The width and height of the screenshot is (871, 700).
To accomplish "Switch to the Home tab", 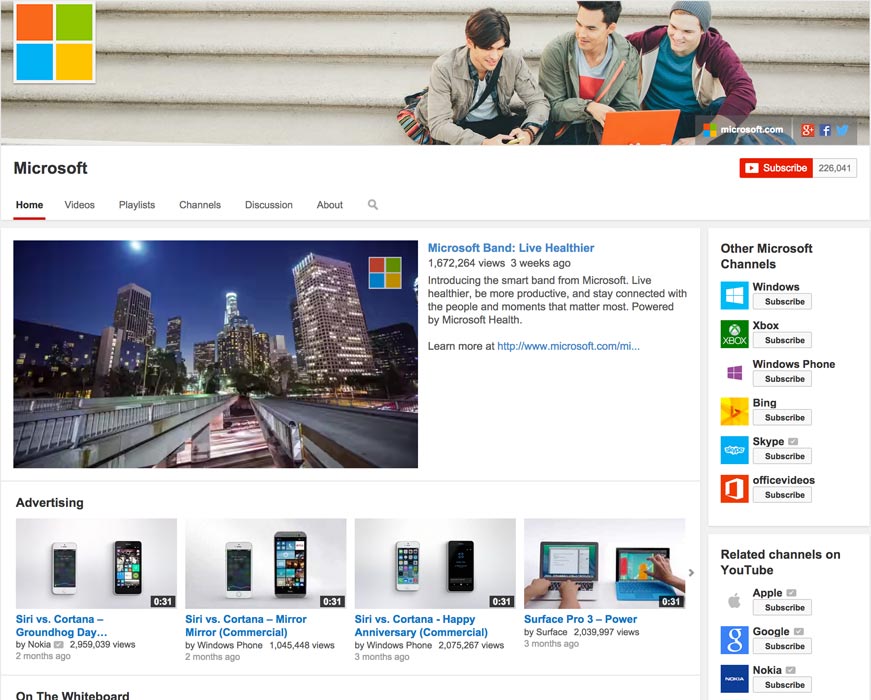I will [29, 204].
